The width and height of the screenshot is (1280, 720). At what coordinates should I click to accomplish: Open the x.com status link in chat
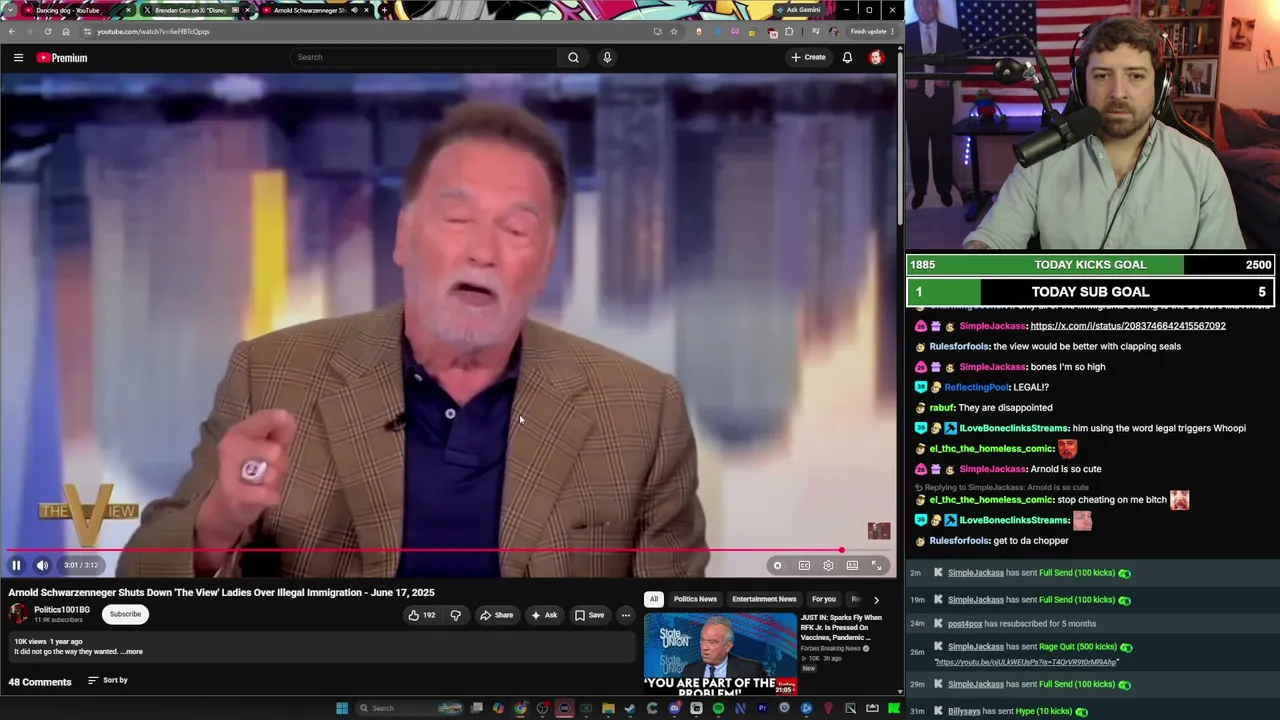(1128, 326)
